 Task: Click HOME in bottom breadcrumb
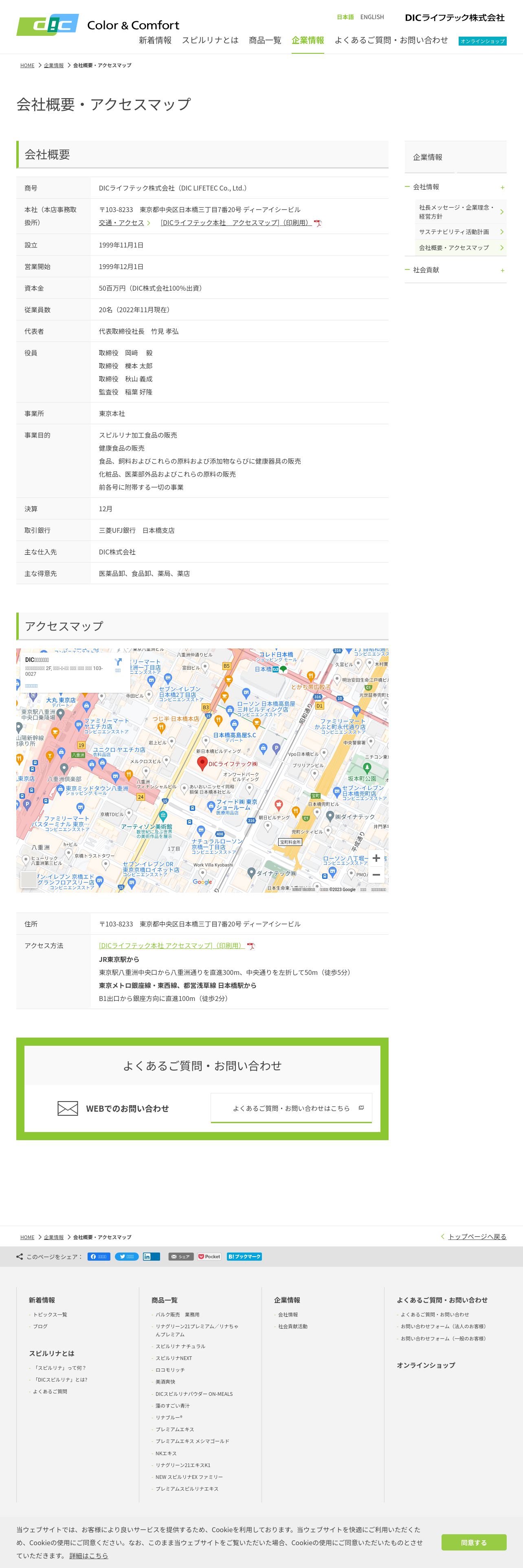click(x=27, y=1237)
